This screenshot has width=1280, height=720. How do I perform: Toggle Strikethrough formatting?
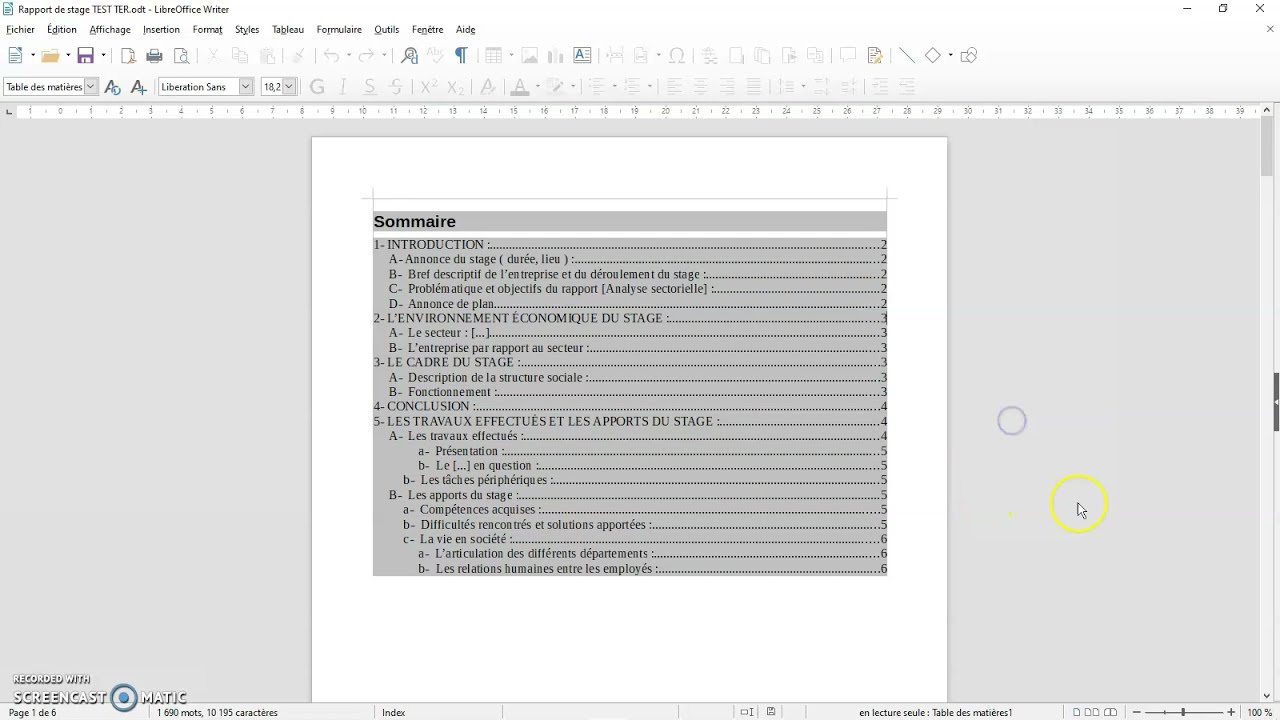[x=396, y=87]
